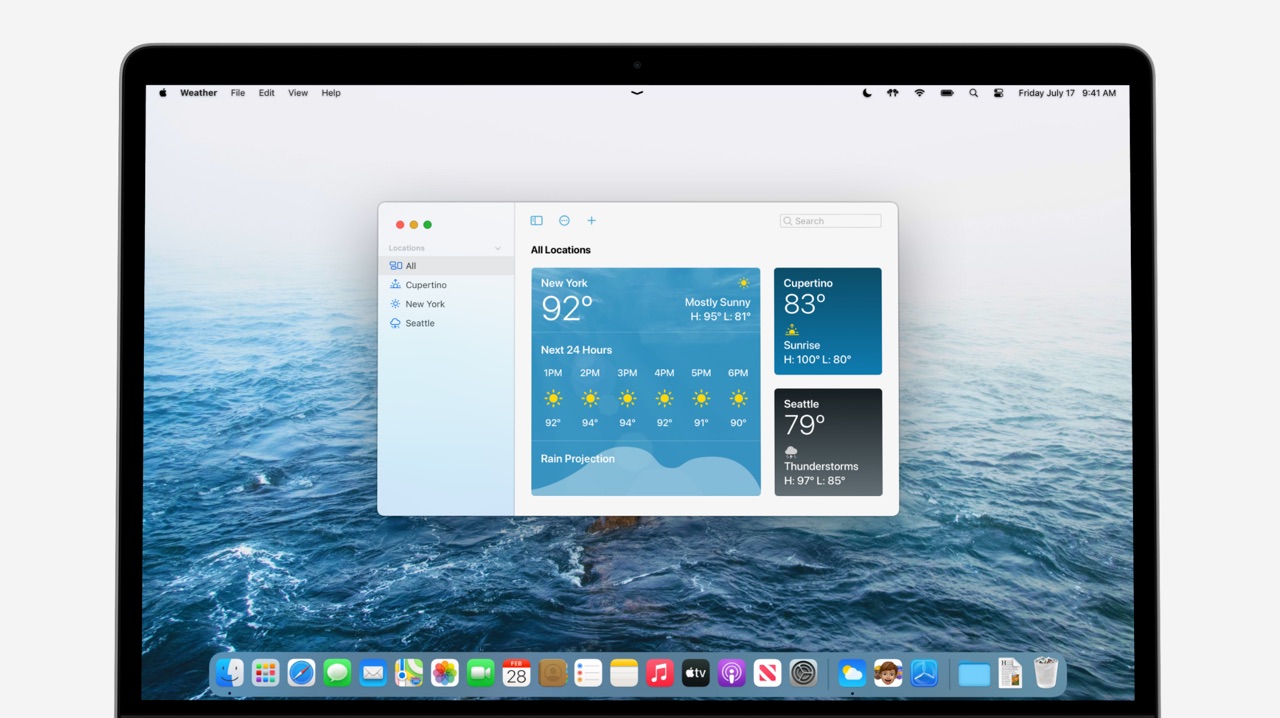The height and width of the screenshot is (718, 1280).
Task: Click the sun icon under 3PM
Action: [627, 398]
